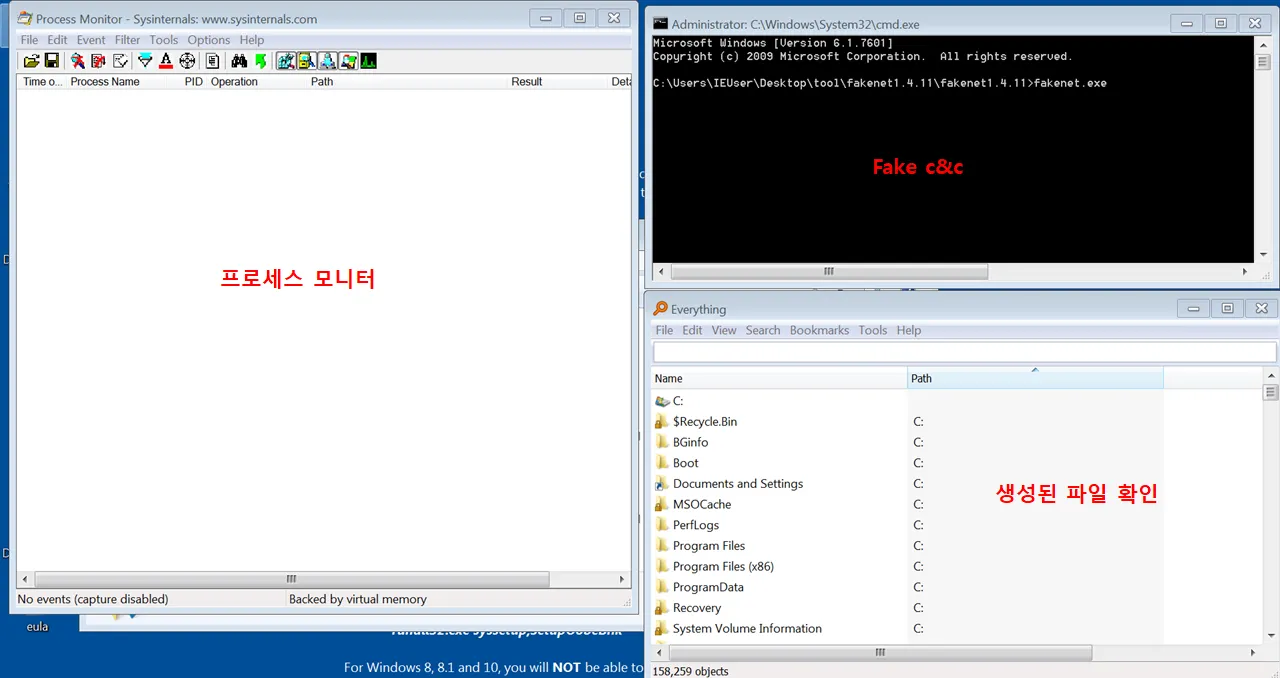Screen dimensions: 1280x678
Task: Click the Process Monitor window title icon
Action: tap(24, 19)
